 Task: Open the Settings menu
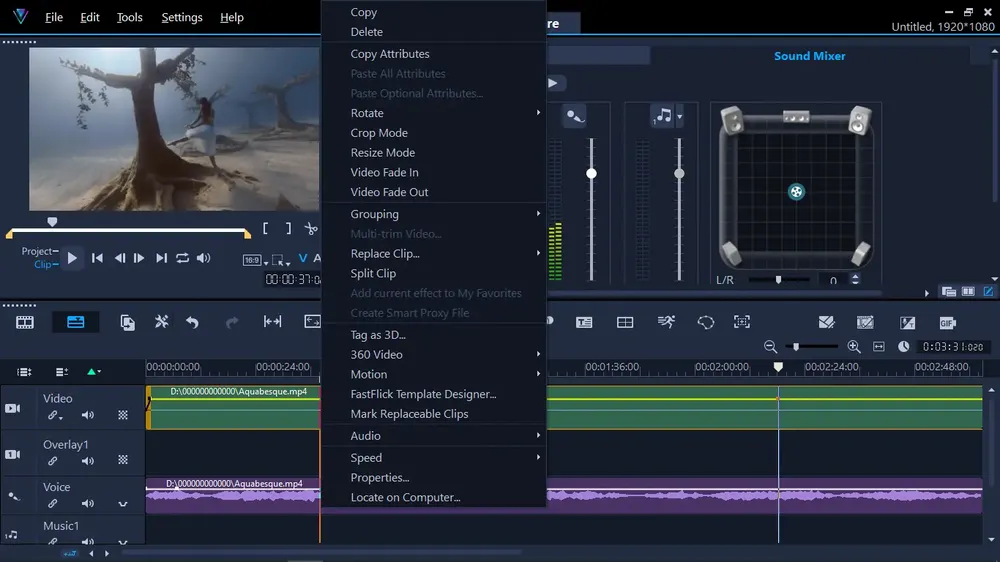point(182,17)
